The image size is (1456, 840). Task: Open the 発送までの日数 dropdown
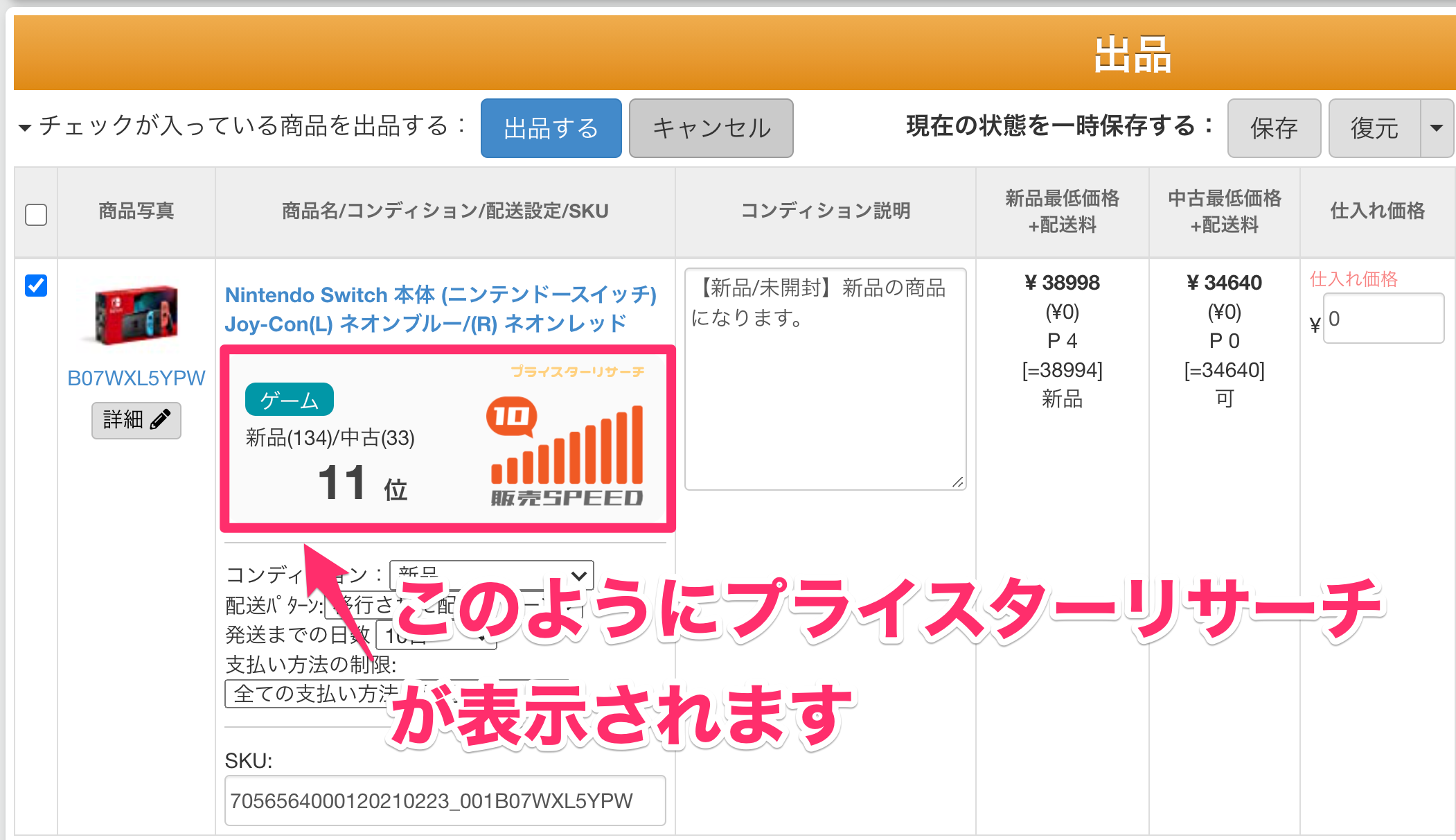point(436,636)
